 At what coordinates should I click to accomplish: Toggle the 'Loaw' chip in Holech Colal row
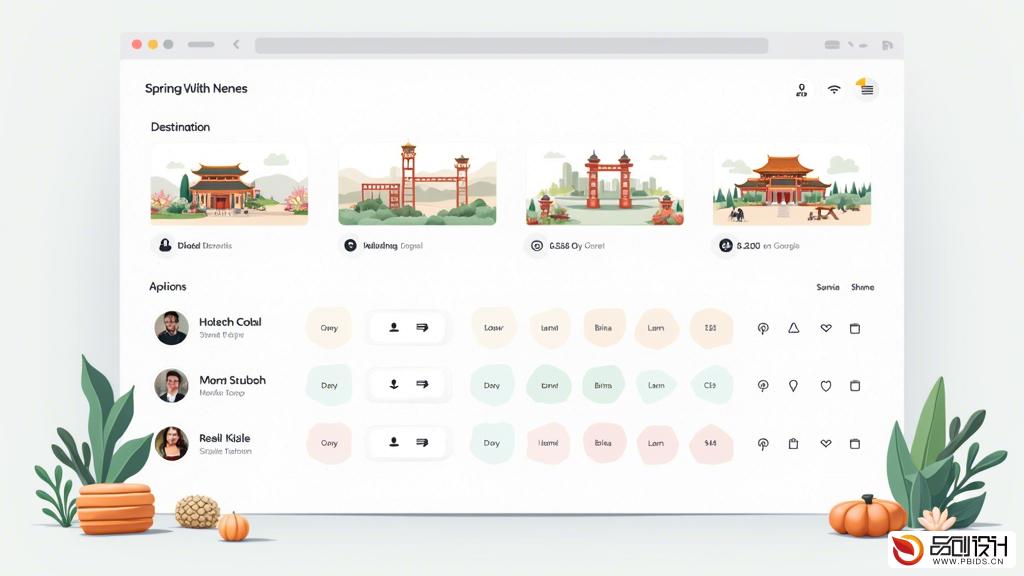(494, 327)
